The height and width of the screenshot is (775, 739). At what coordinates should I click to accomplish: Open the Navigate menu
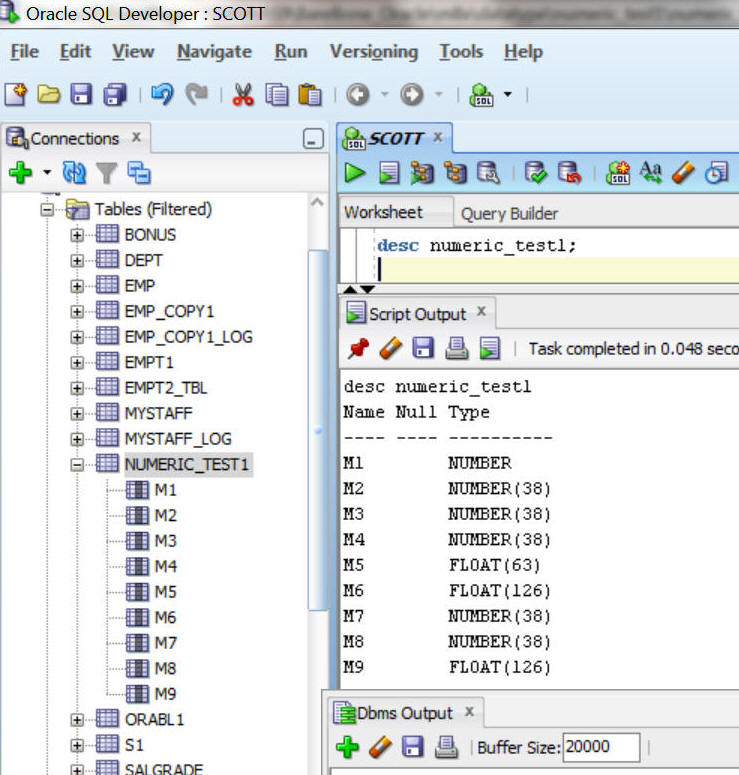tap(215, 52)
